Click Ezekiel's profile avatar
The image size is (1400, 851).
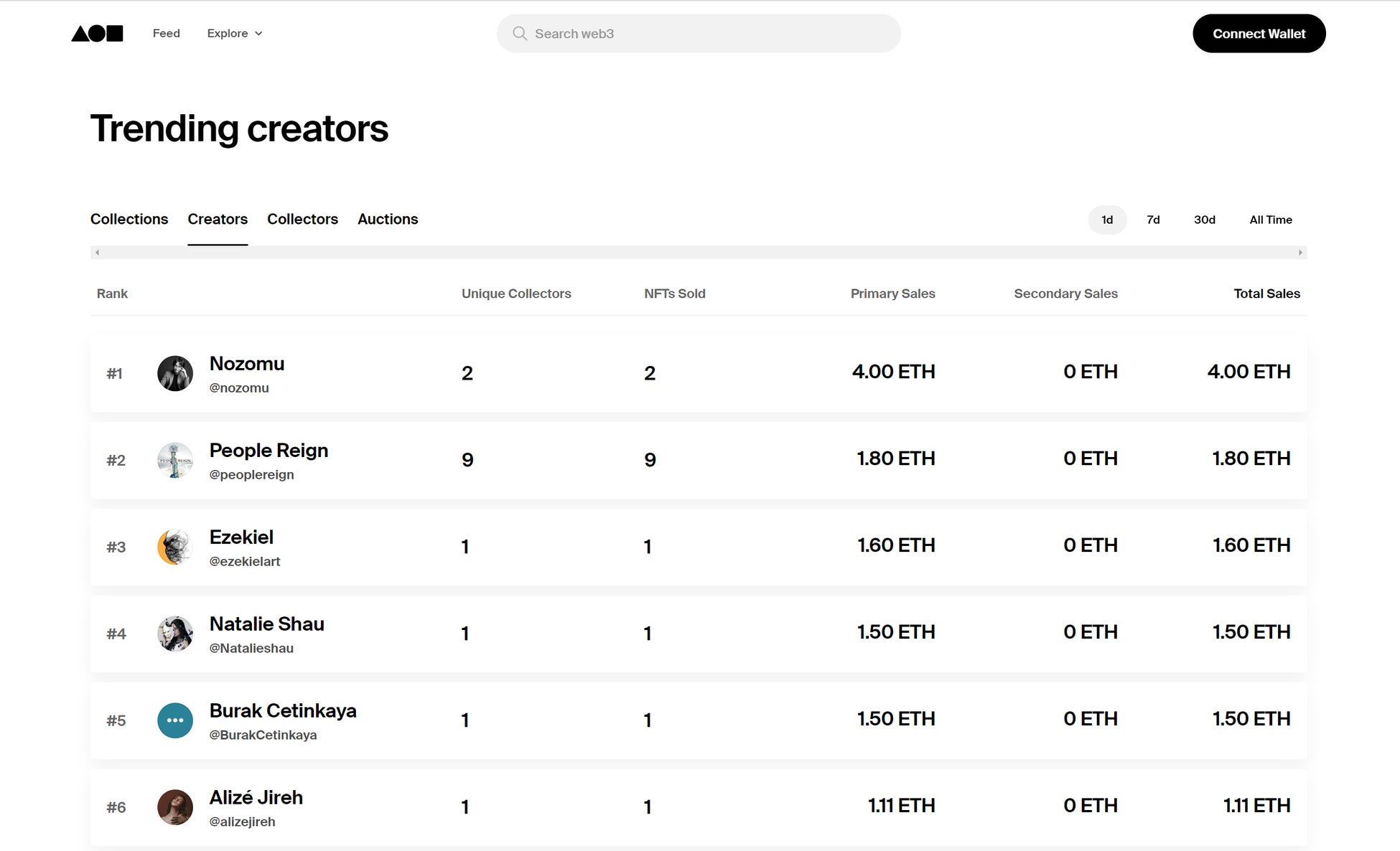click(175, 547)
